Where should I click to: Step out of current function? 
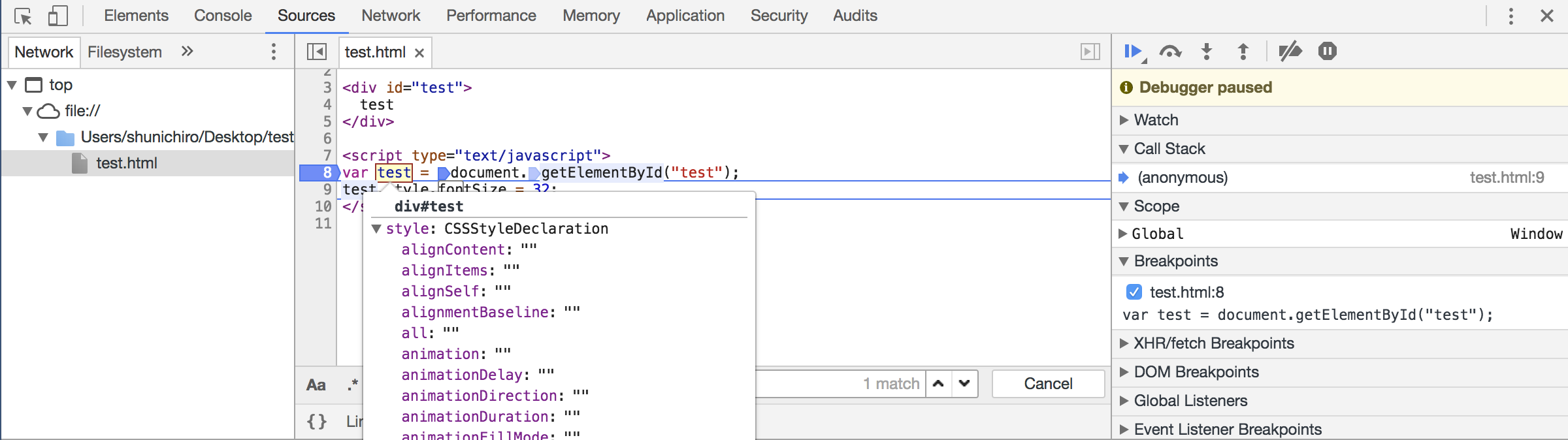tap(1243, 52)
